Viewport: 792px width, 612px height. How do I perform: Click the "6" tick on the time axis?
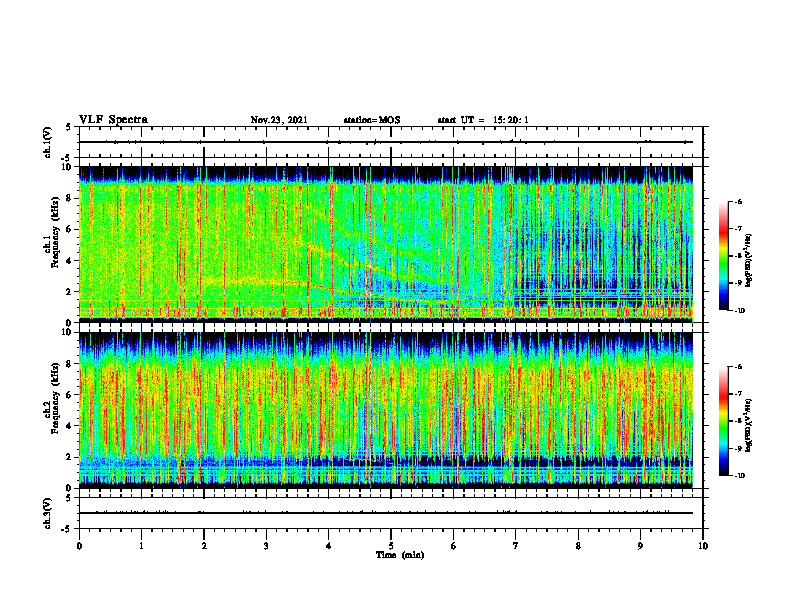[454, 546]
